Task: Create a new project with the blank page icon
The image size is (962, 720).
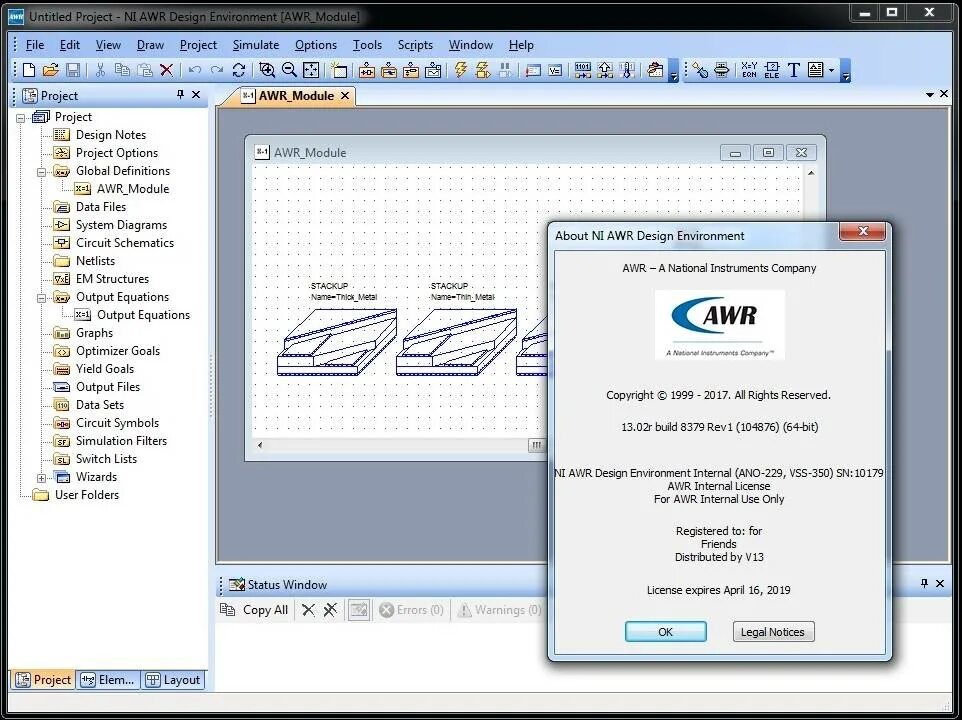Action: (x=29, y=70)
